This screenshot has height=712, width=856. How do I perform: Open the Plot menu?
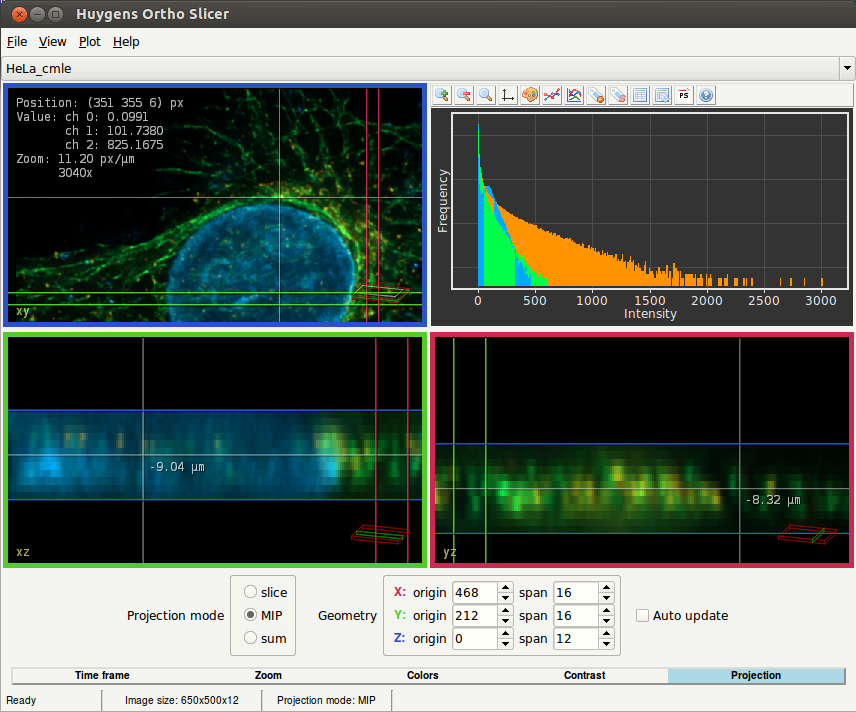pos(90,42)
